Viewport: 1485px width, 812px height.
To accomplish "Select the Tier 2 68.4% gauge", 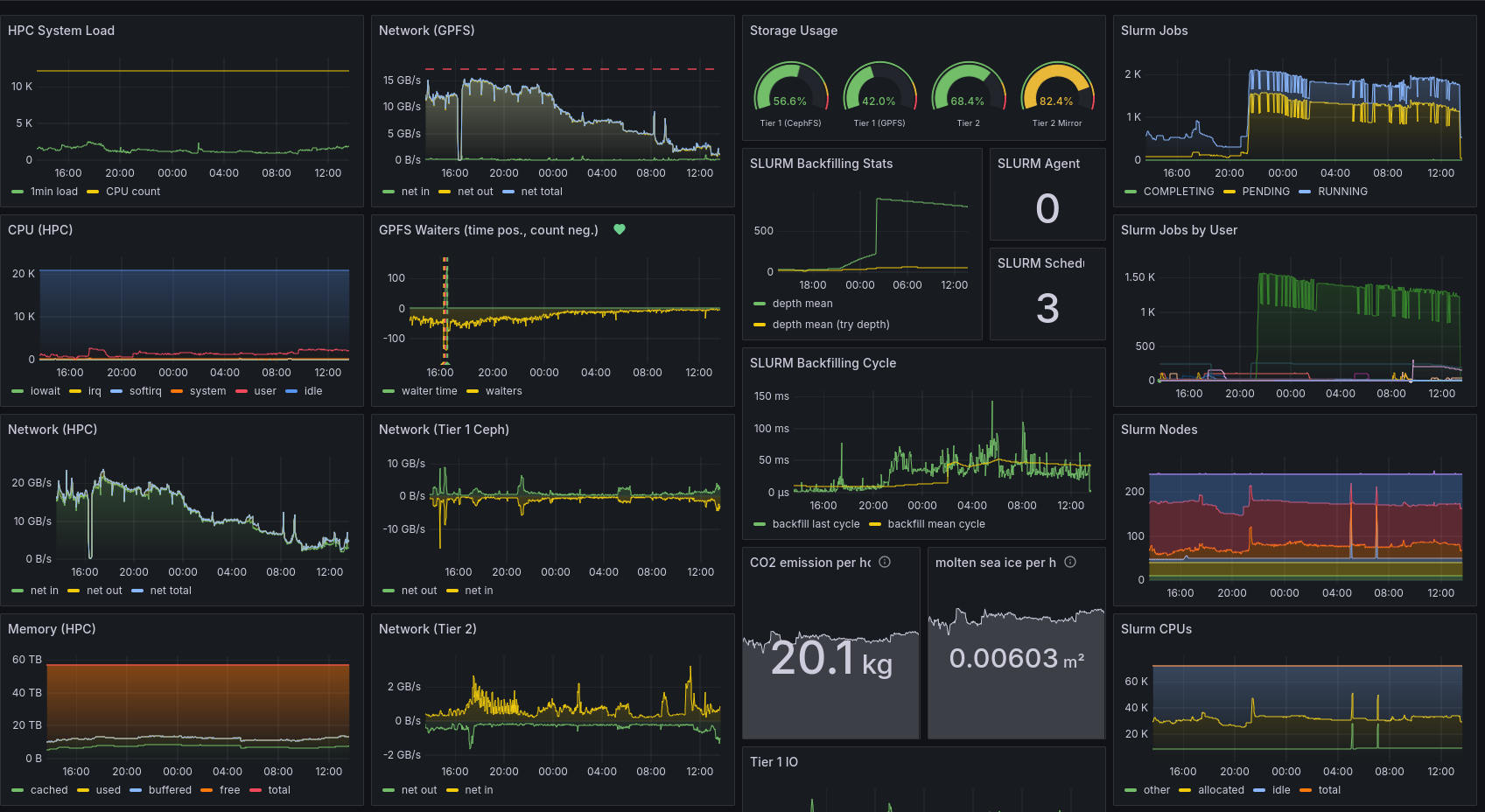I will (968, 94).
